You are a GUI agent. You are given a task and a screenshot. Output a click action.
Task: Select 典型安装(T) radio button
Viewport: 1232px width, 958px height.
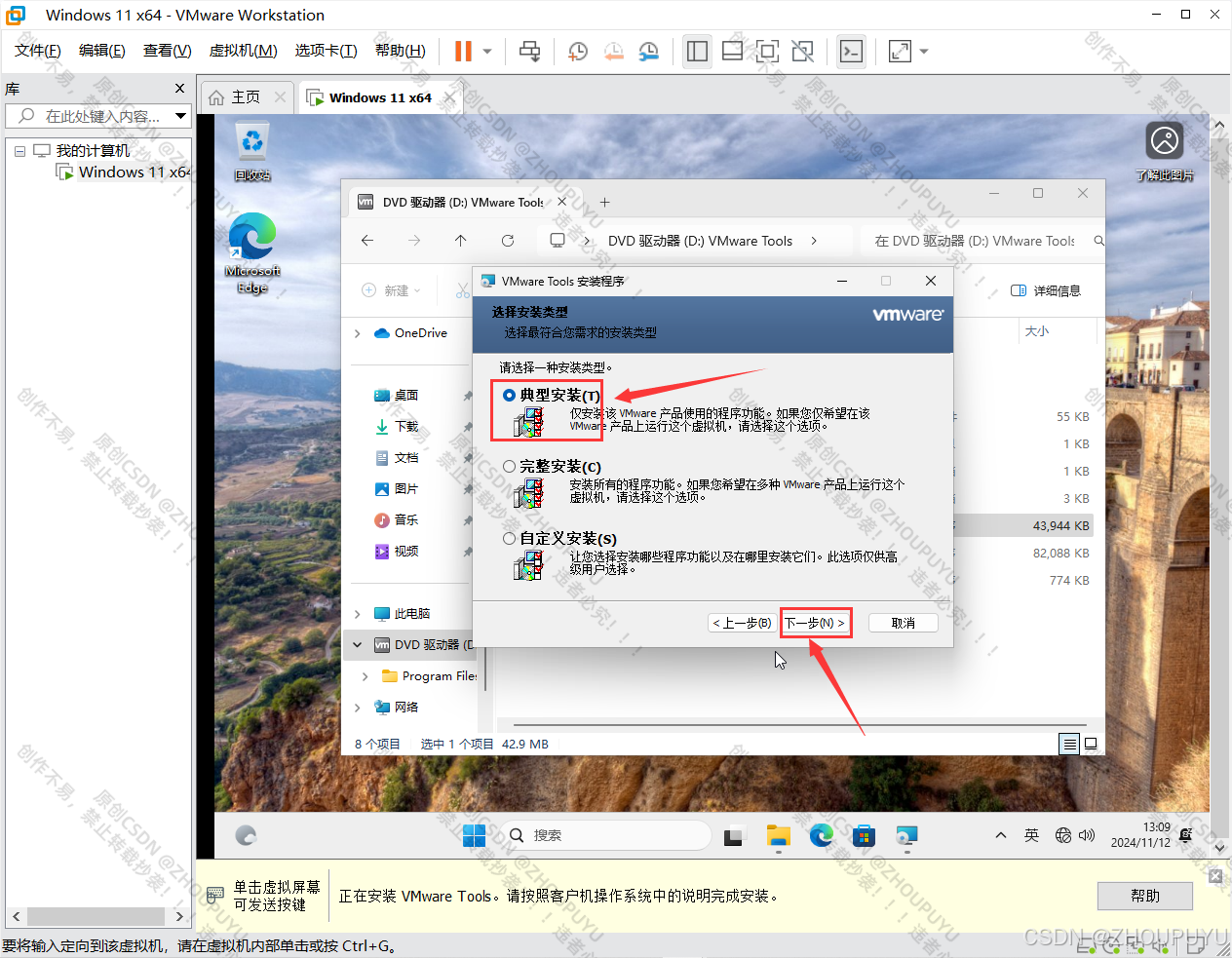(x=509, y=395)
